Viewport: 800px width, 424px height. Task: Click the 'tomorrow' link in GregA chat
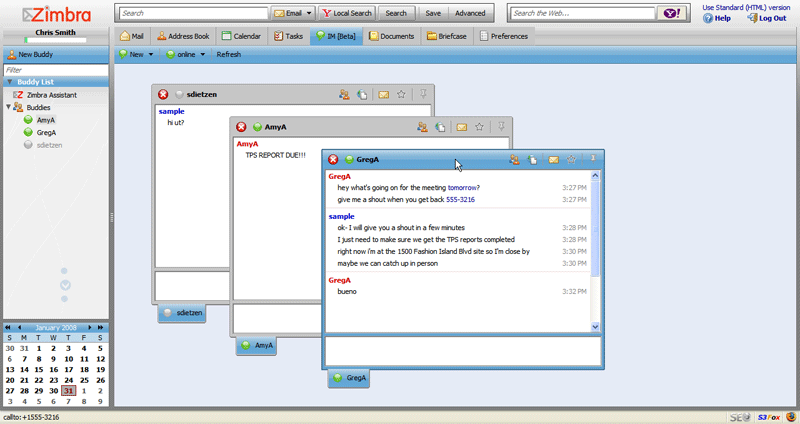click(463, 188)
